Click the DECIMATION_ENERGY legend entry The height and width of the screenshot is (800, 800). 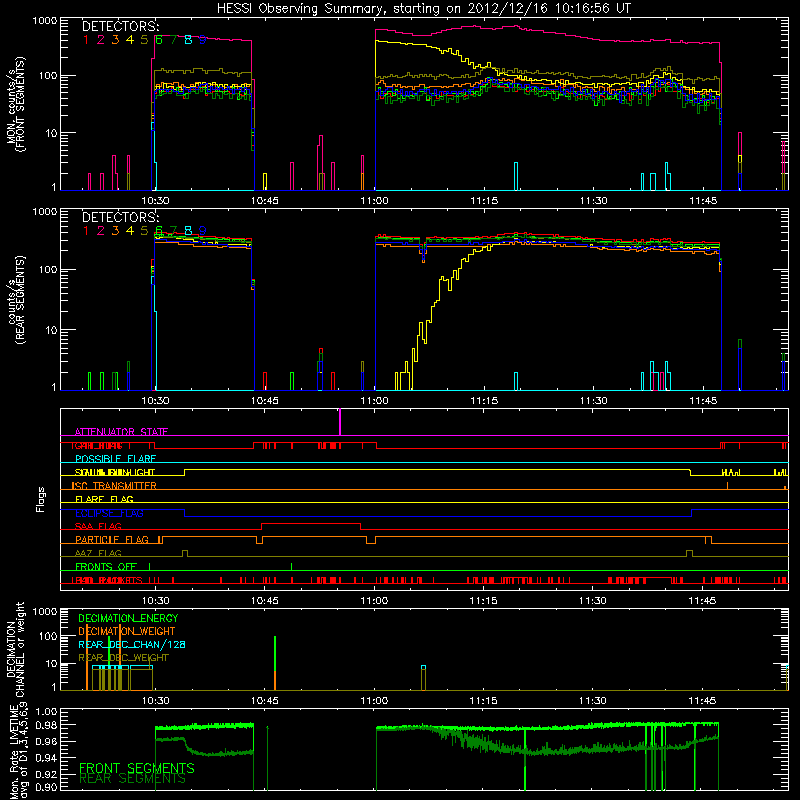point(128,618)
